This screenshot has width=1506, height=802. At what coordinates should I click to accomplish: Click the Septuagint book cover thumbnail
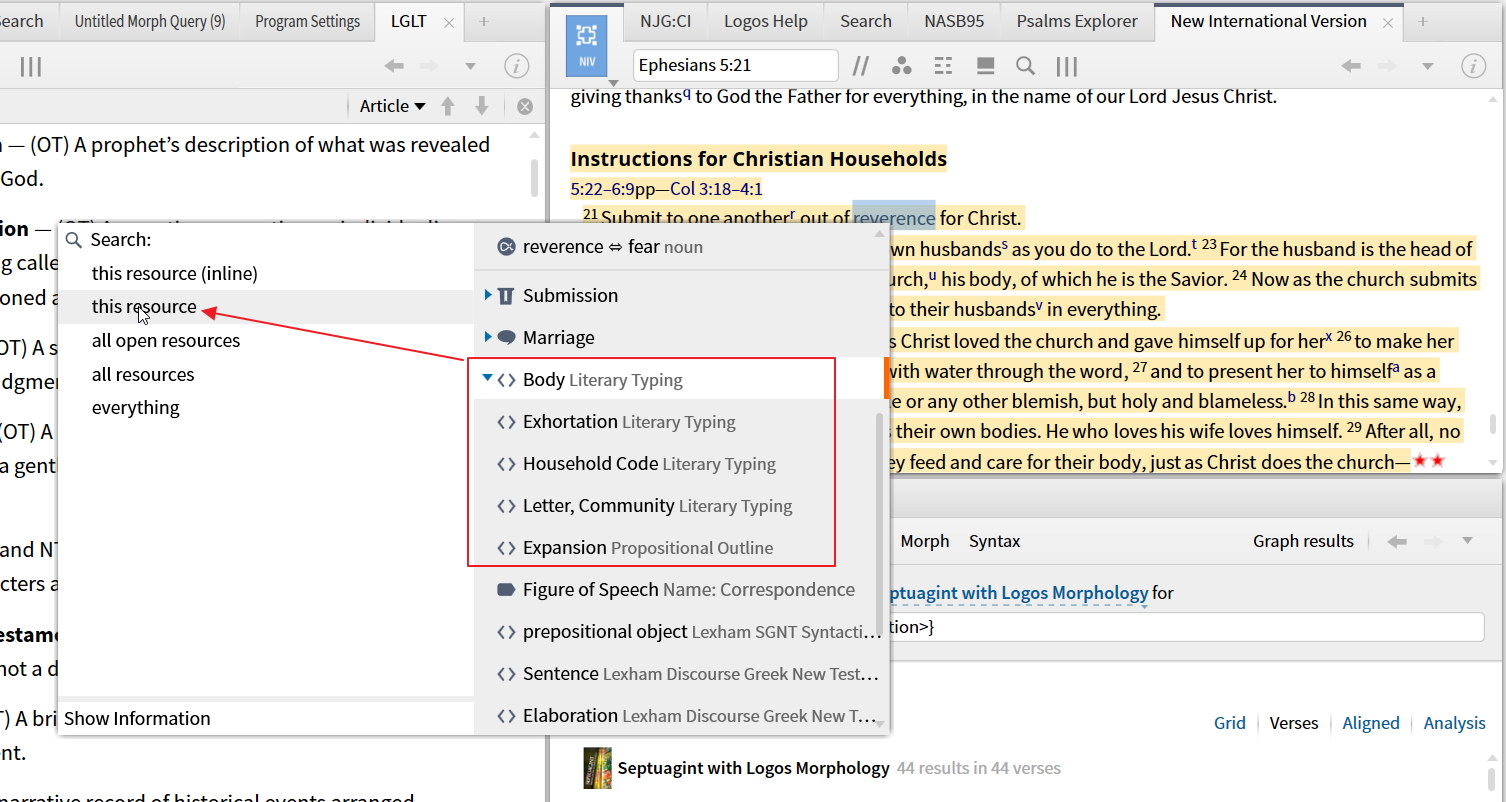pos(597,768)
